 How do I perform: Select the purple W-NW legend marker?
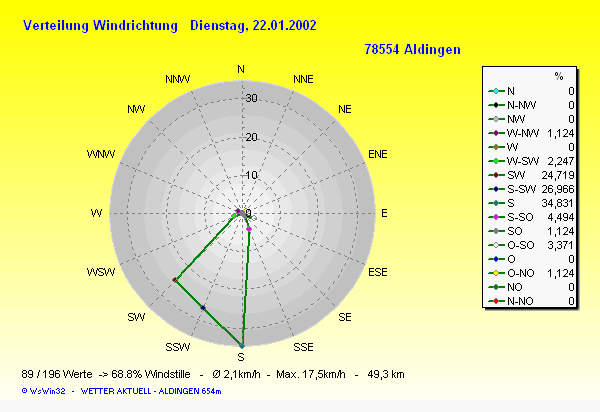pyautogui.click(x=495, y=133)
